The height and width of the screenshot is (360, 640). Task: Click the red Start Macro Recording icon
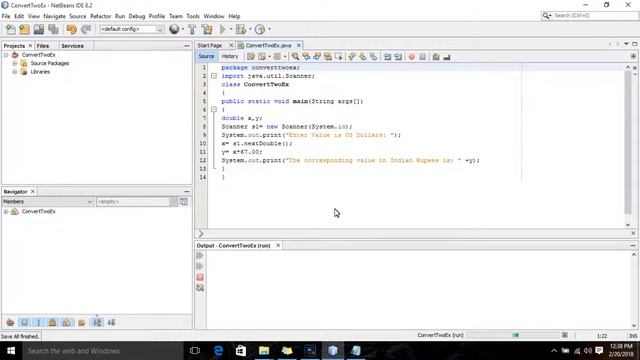[412, 57]
